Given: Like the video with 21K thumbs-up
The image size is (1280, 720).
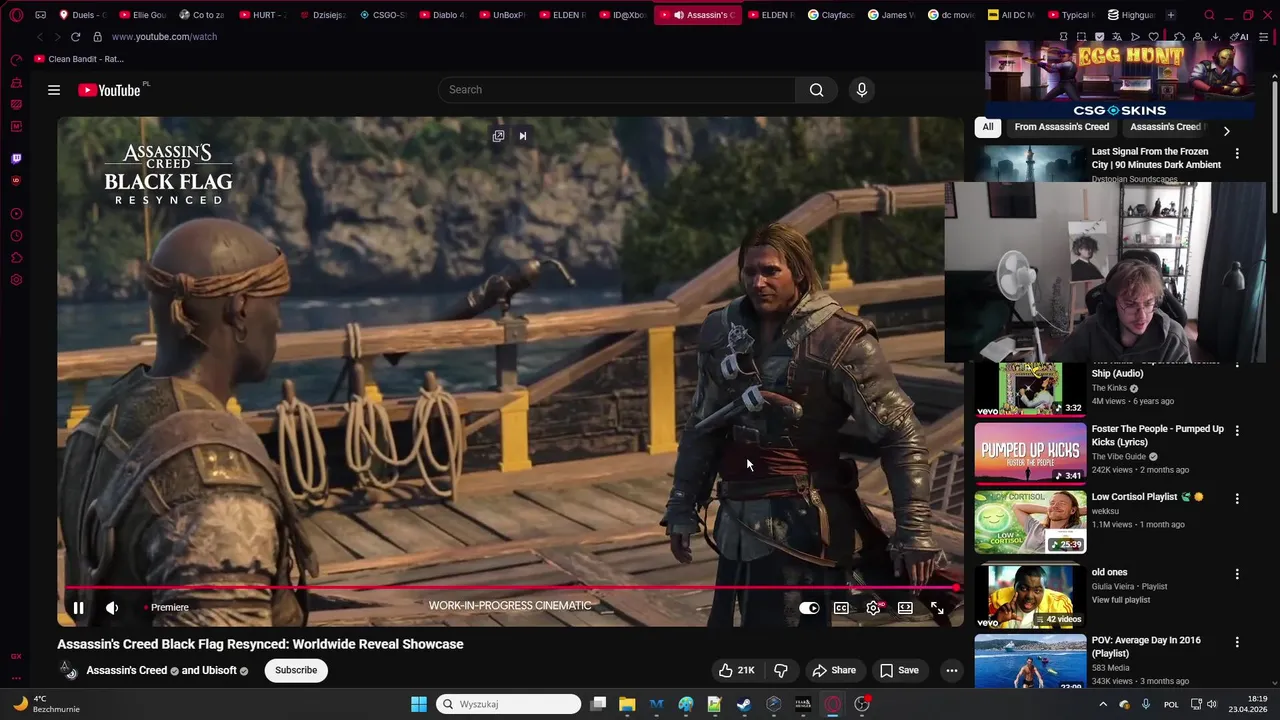Looking at the screenshot, I should (736, 670).
